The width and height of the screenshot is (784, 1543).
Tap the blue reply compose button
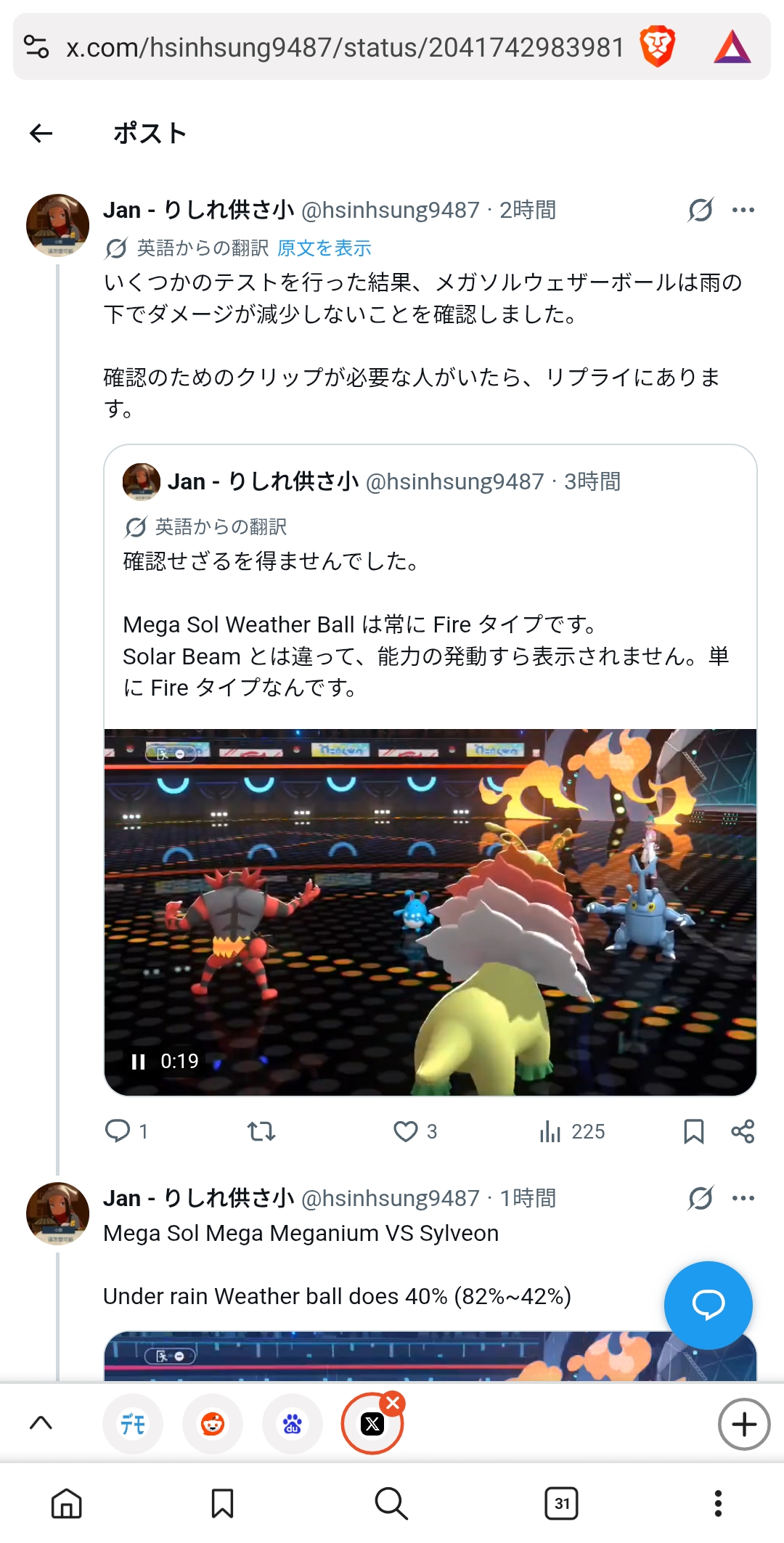click(708, 1305)
